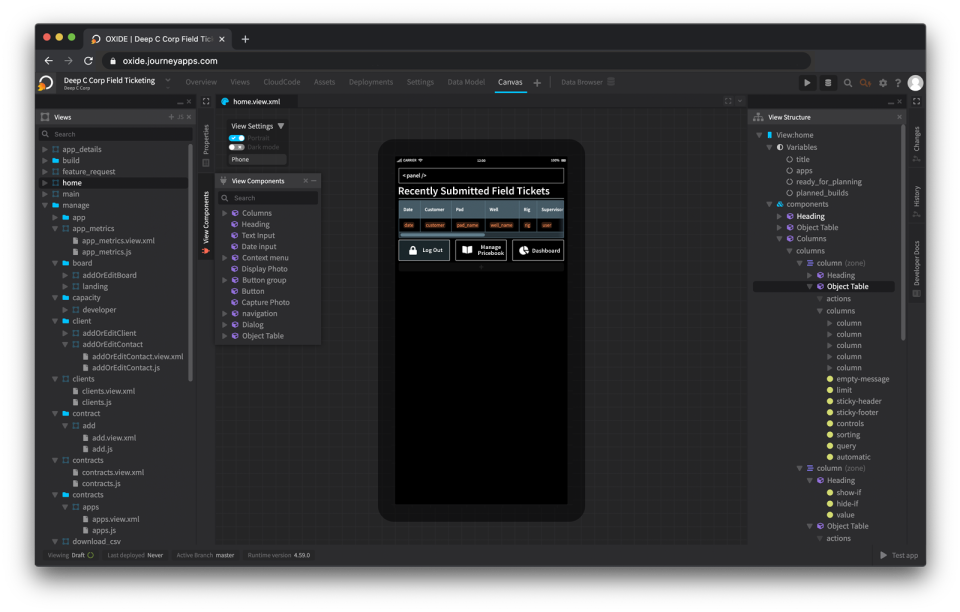The image size is (960, 612).
Task: Click the OXIDE logo in the top-left corner
Action: tap(44, 82)
